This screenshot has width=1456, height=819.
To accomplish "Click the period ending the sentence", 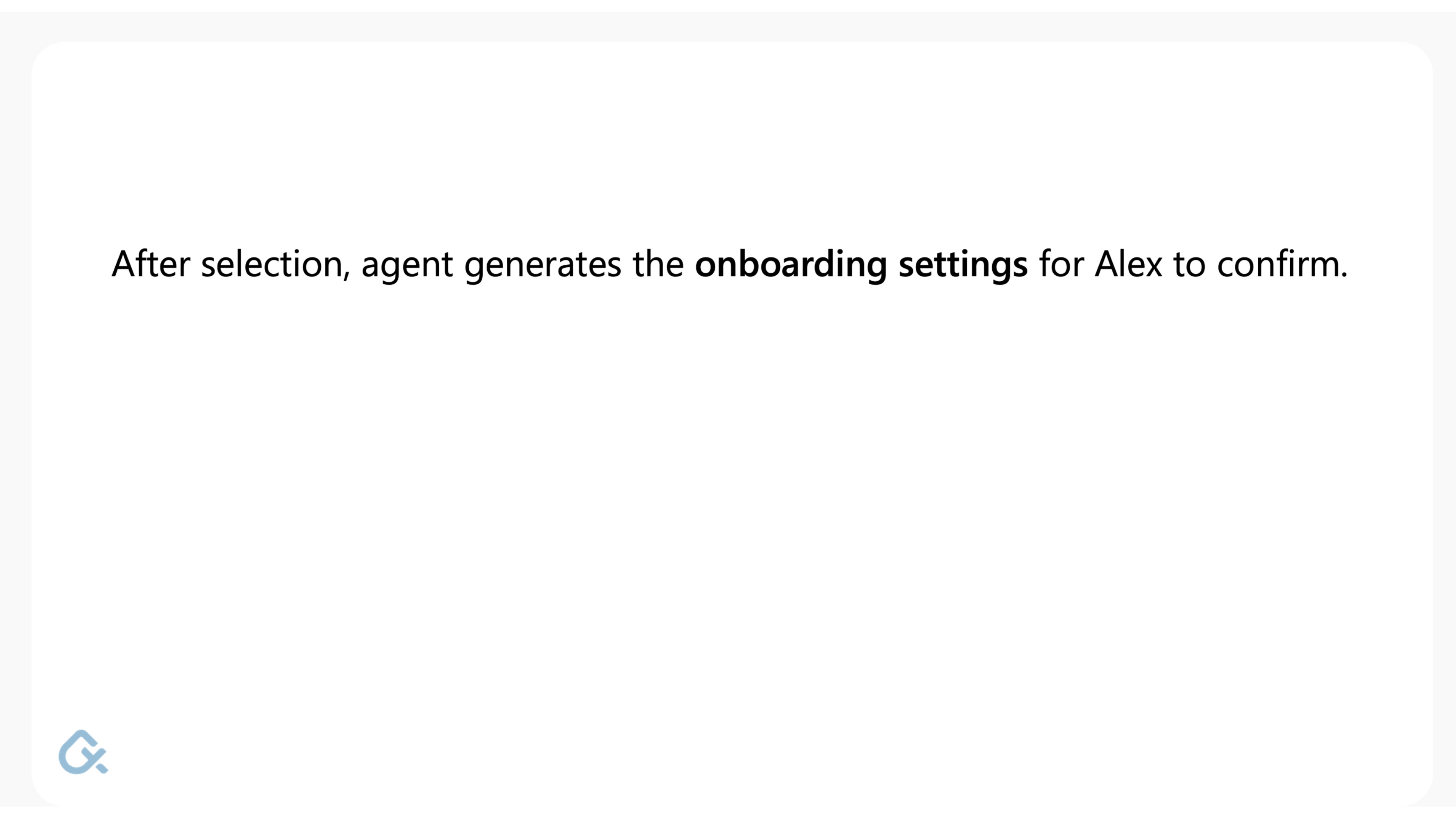I will click(1343, 275).
